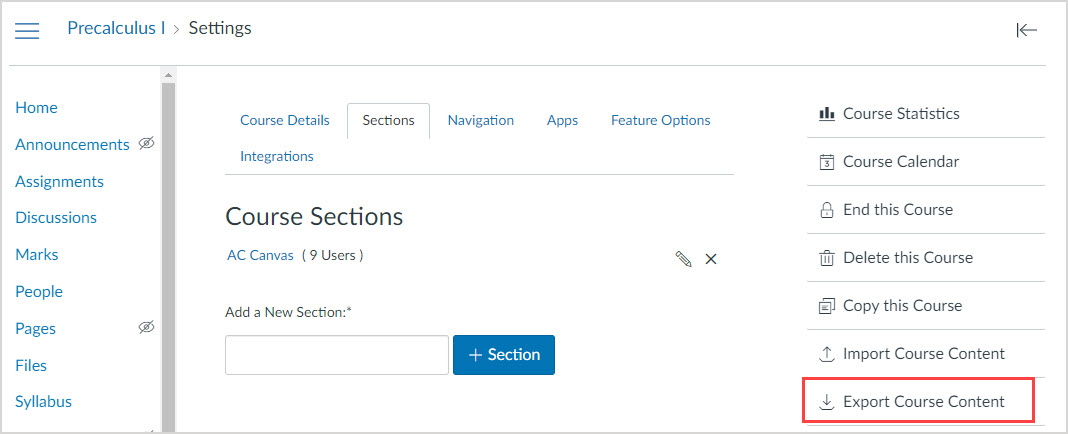Click the Course Calendar icon
The width and height of the screenshot is (1068, 434).
point(826,162)
